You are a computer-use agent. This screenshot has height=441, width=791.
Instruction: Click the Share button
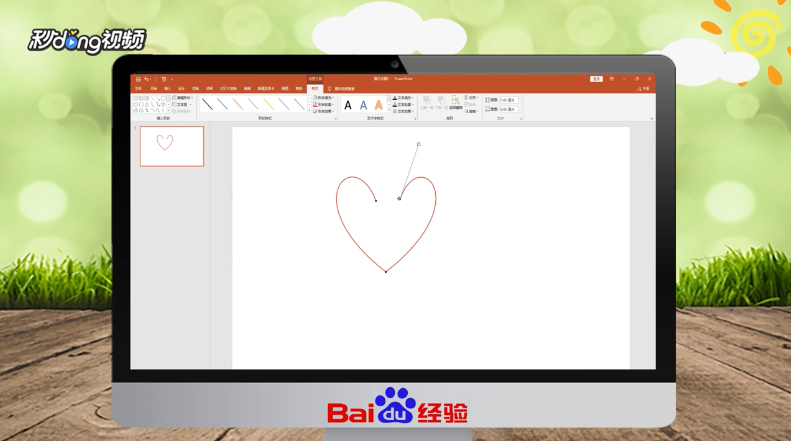click(x=643, y=88)
